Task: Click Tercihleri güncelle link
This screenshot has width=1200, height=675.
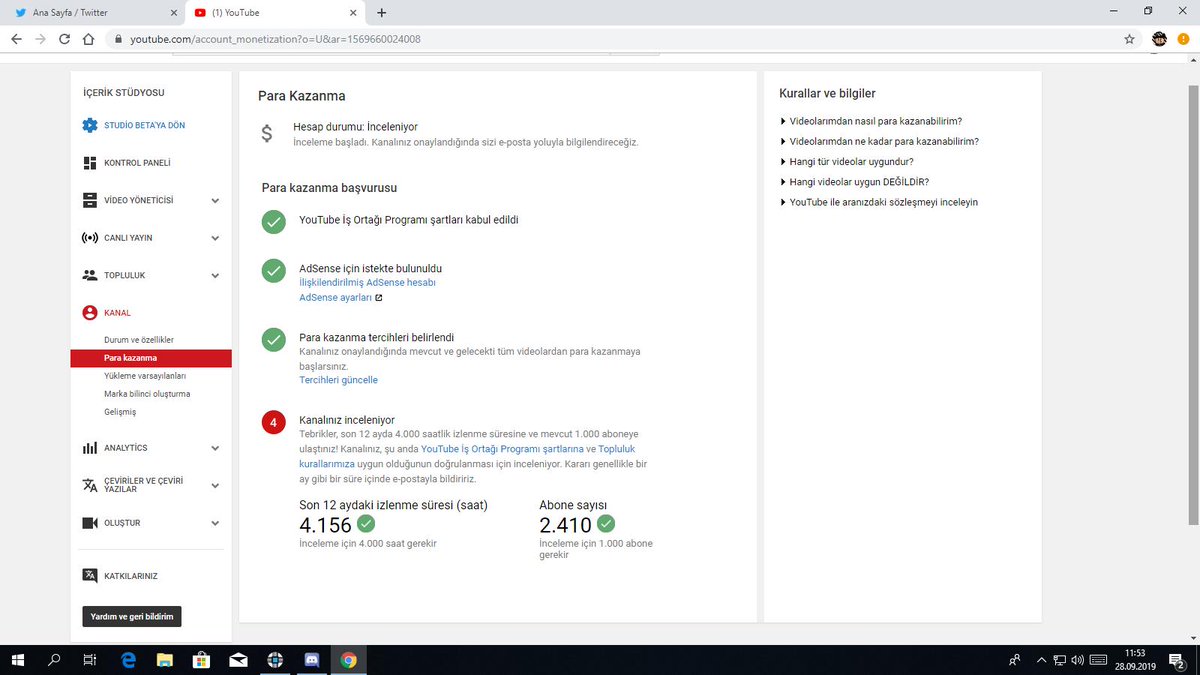Action: pos(338,380)
